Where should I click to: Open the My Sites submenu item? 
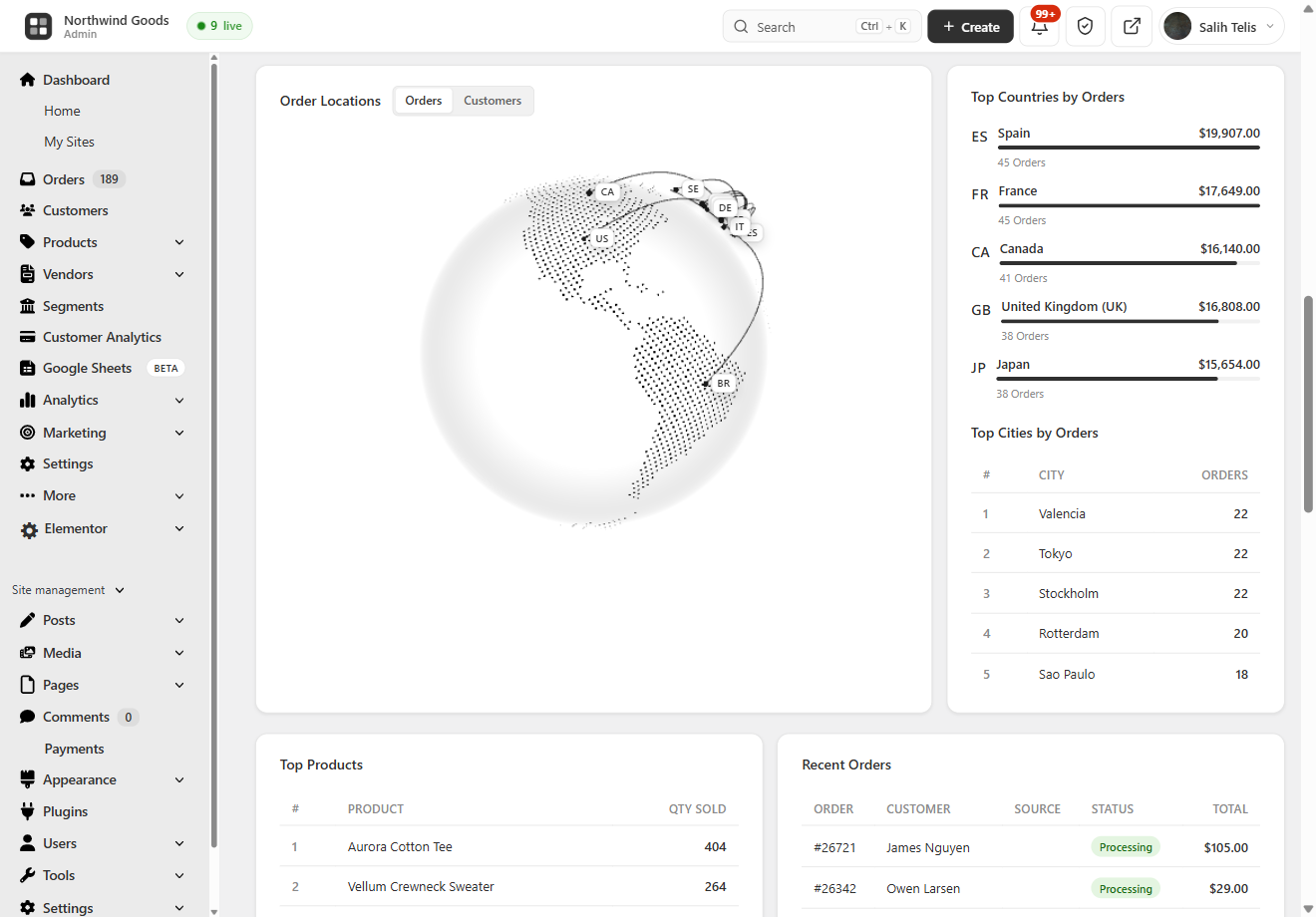tap(69, 142)
